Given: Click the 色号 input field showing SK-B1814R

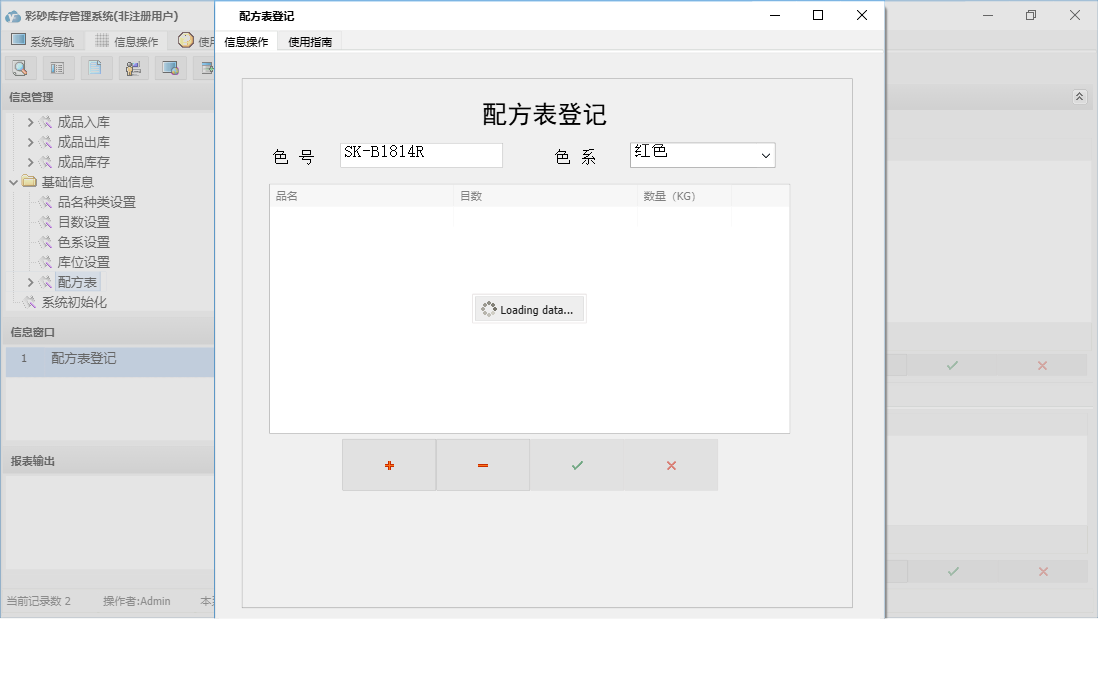Looking at the screenshot, I should [x=420, y=155].
